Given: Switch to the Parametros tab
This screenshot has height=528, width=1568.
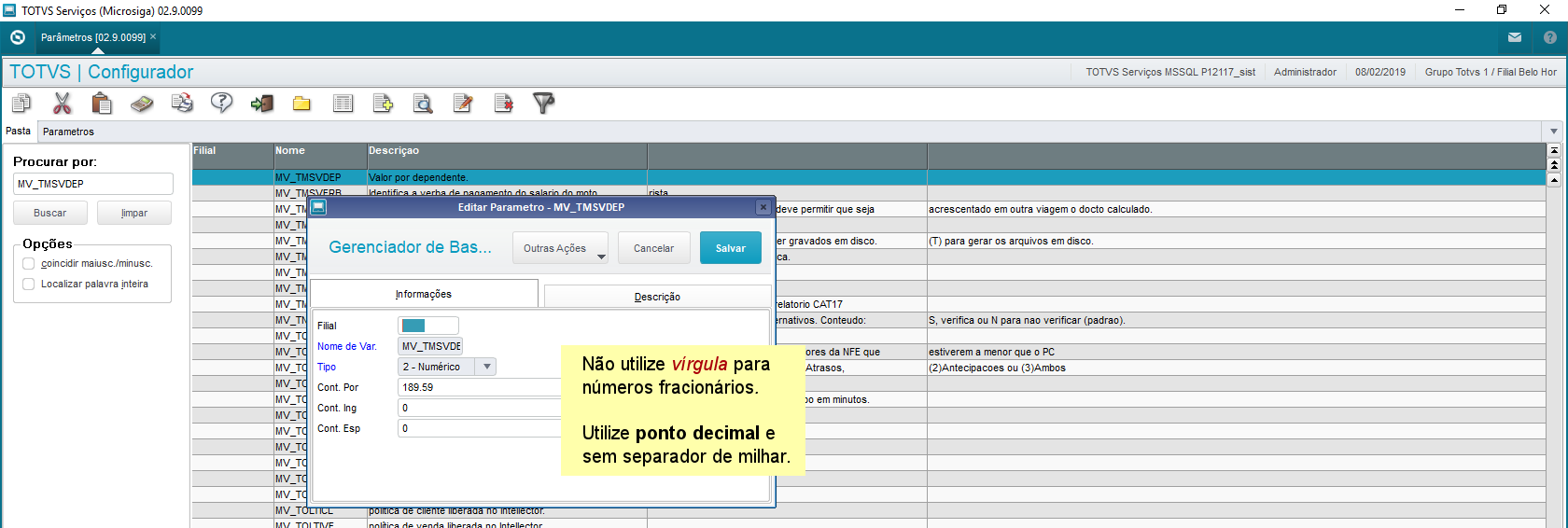Looking at the screenshot, I should point(68,132).
